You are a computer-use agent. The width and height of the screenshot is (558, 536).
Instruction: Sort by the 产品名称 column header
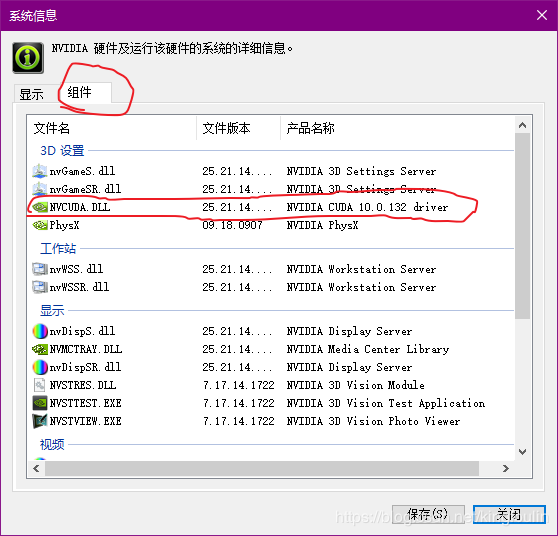click(x=398, y=128)
